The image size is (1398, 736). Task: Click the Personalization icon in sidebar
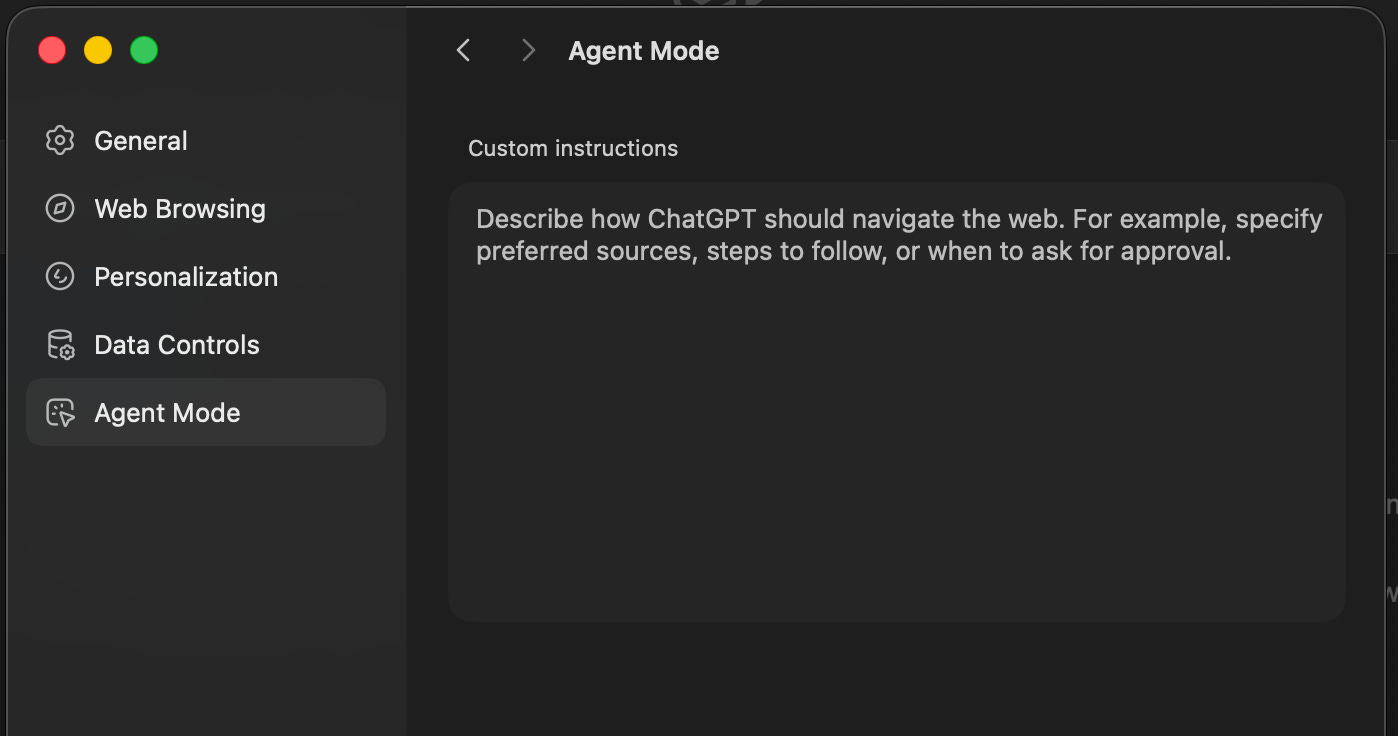coord(60,277)
